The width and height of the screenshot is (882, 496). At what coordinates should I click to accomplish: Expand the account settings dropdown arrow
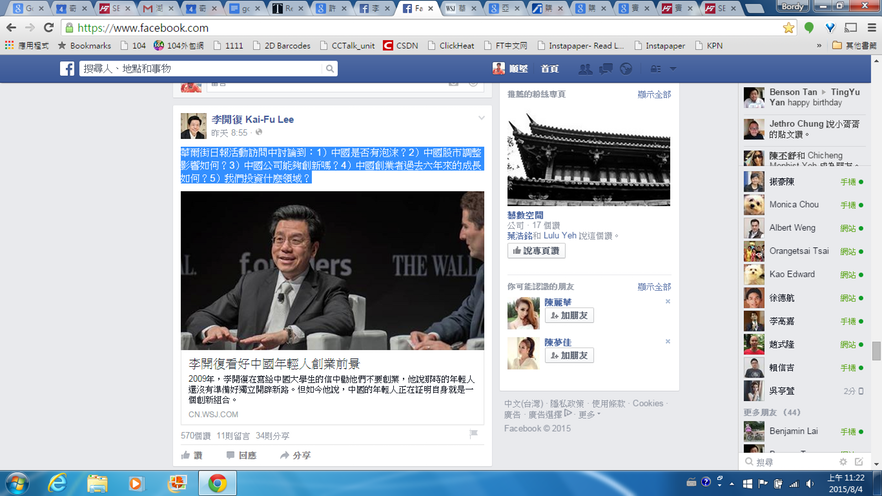click(673, 69)
